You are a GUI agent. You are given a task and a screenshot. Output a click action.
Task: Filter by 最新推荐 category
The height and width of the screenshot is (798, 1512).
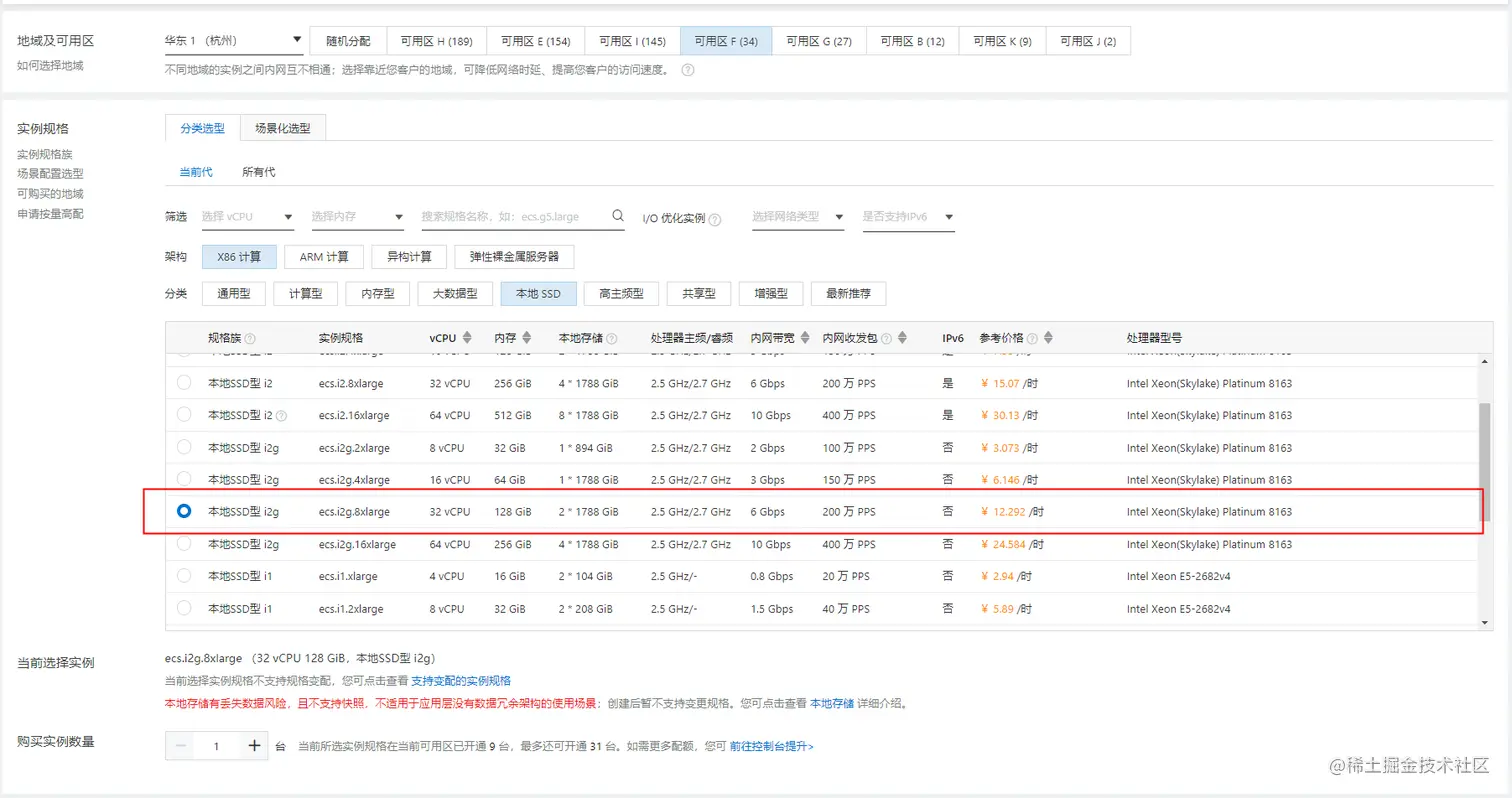(848, 294)
